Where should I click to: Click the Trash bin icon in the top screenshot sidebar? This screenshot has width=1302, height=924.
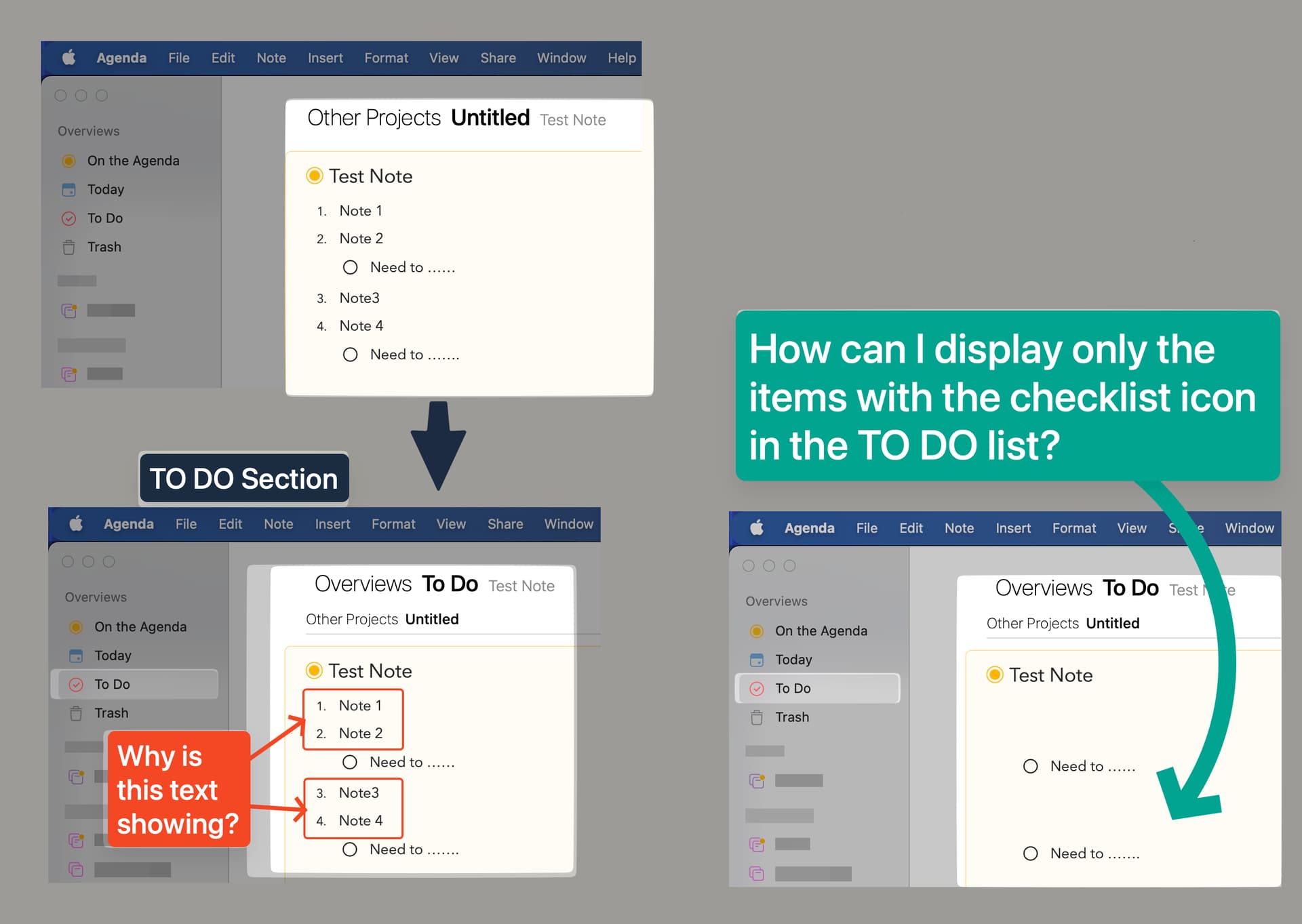coord(68,247)
